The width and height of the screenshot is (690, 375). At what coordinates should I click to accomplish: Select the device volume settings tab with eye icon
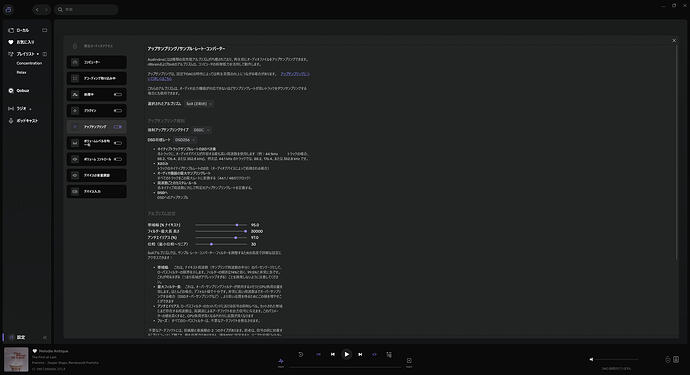pyautogui.click(x=96, y=175)
